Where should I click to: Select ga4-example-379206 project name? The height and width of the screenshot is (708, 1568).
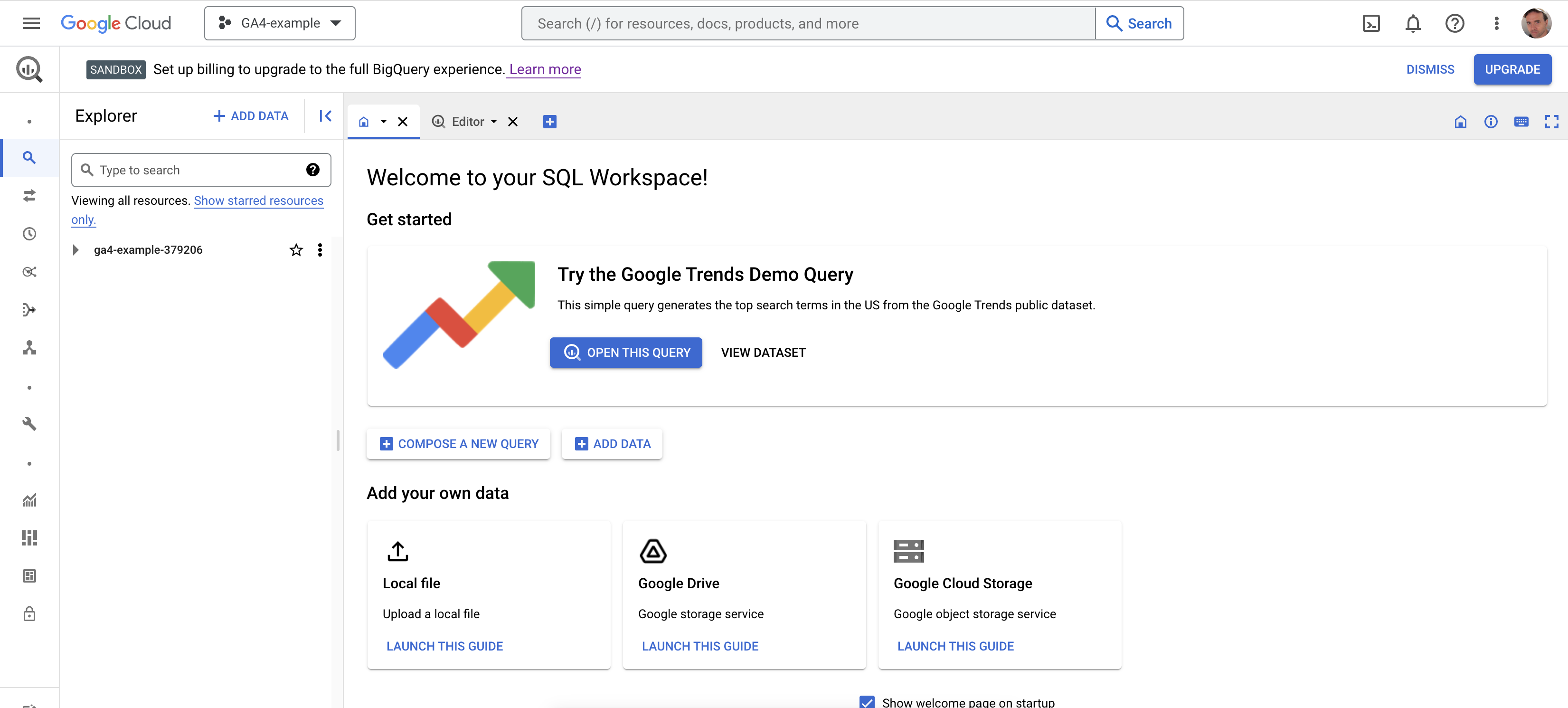coord(148,250)
